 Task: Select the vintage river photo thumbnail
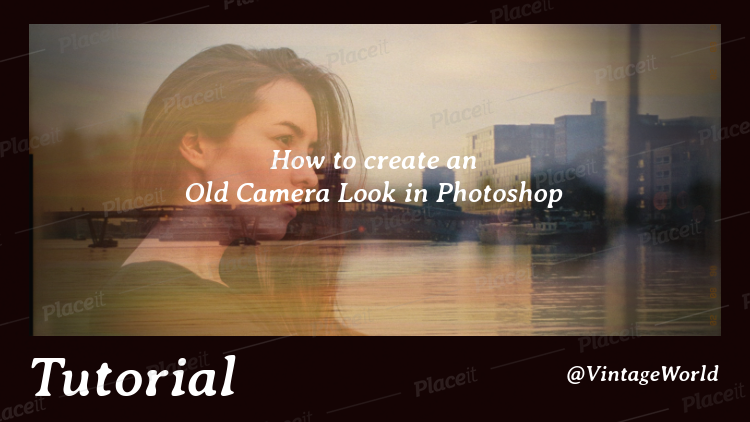(x=375, y=180)
